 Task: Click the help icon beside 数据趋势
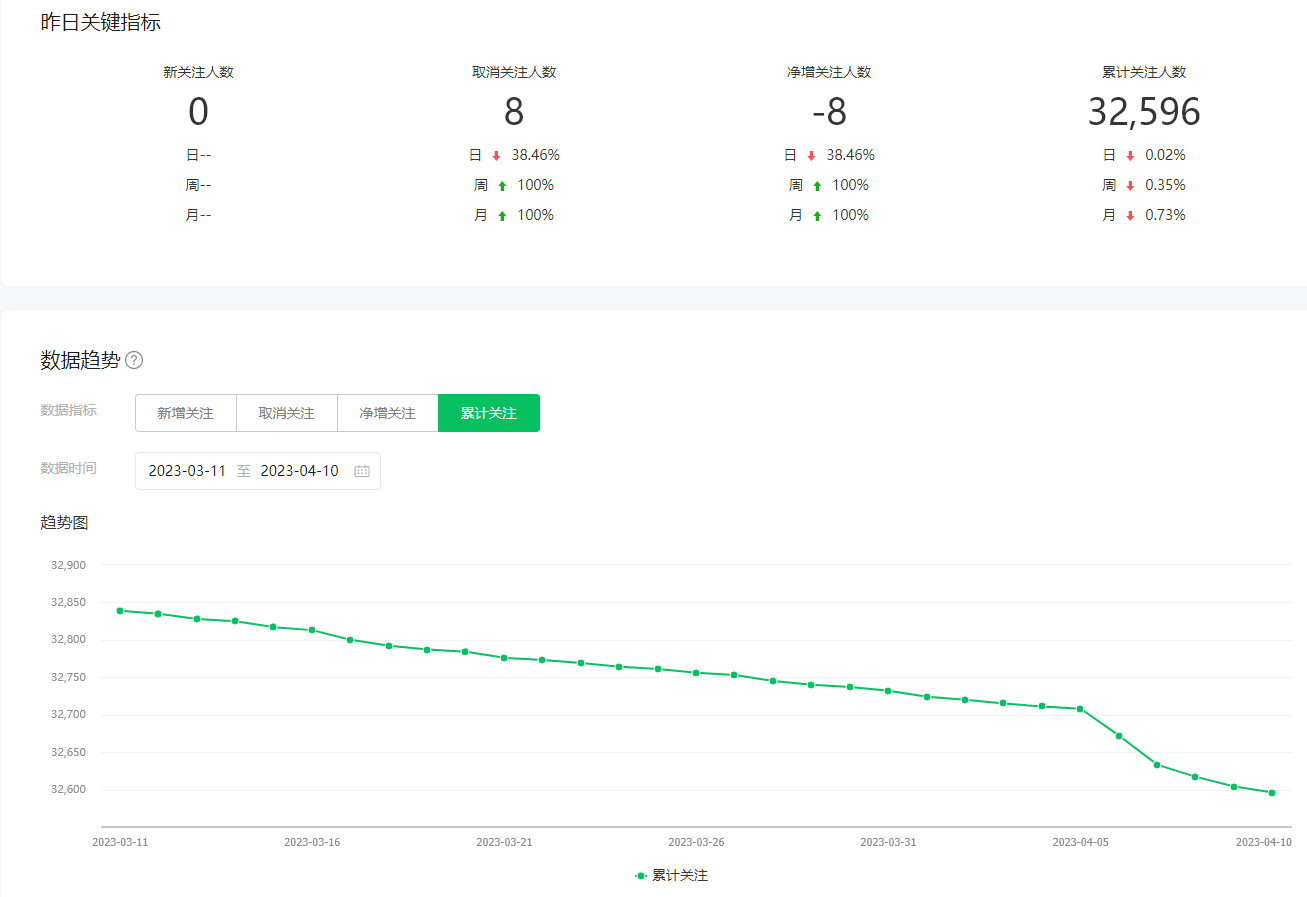(134, 361)
